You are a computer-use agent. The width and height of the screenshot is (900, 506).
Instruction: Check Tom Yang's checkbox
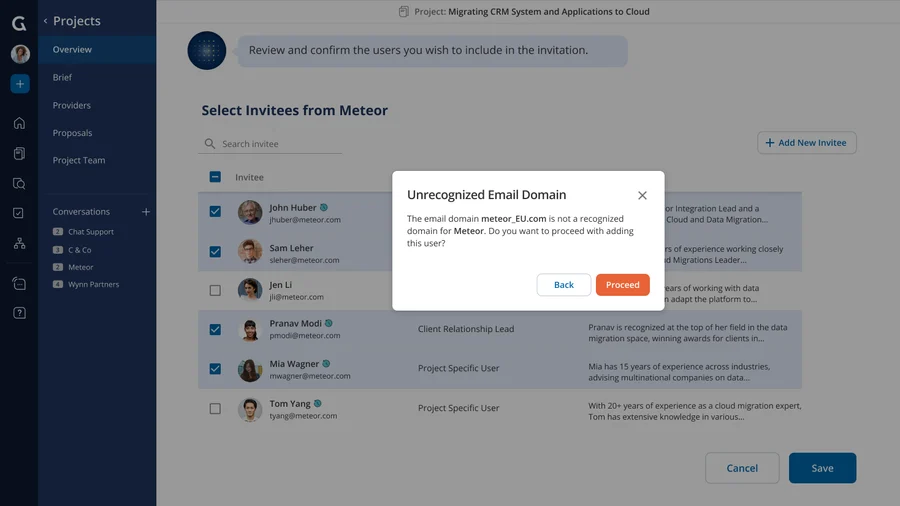[x=215, y=408]
